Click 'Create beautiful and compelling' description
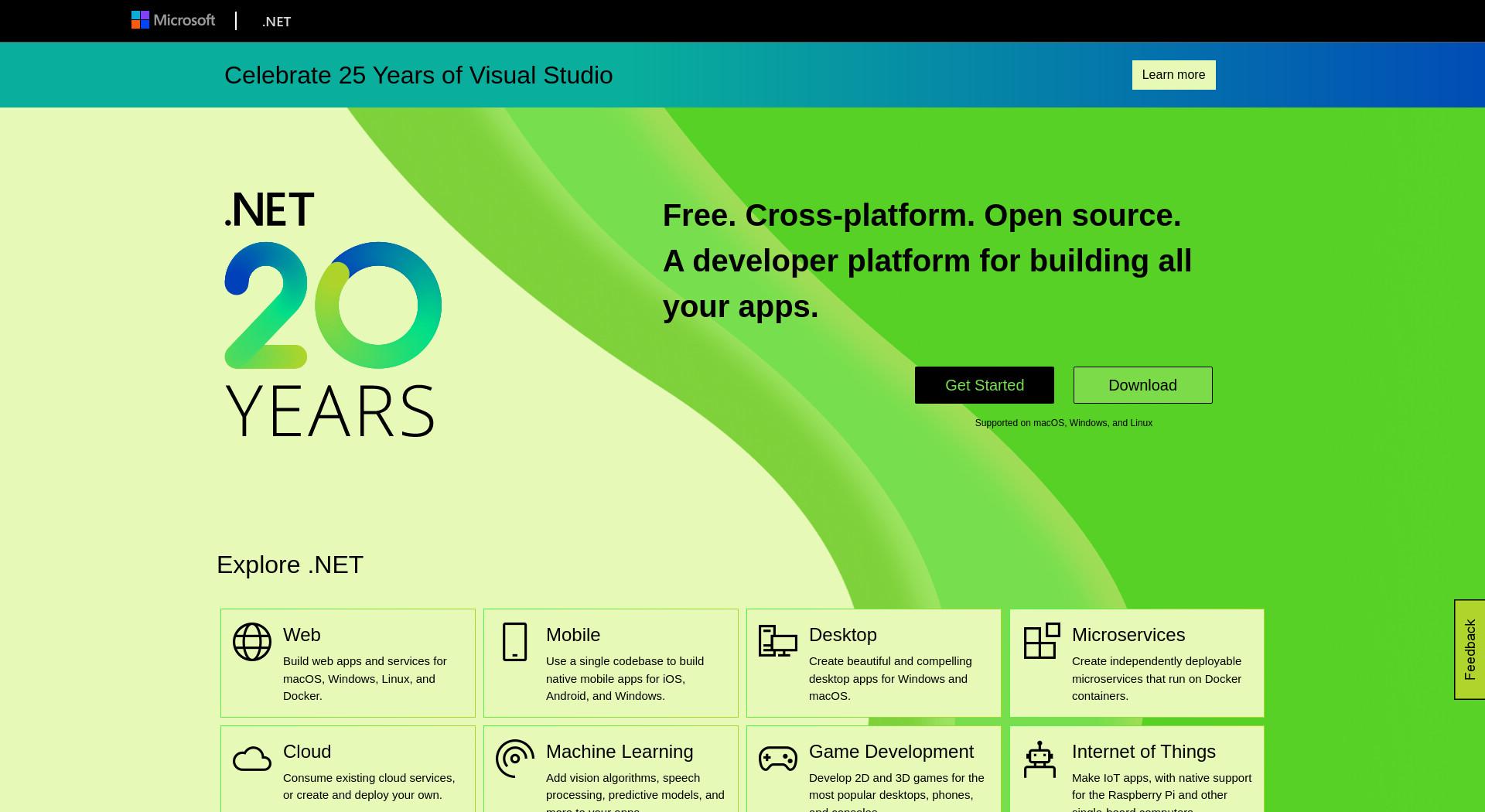 [890, 678]
